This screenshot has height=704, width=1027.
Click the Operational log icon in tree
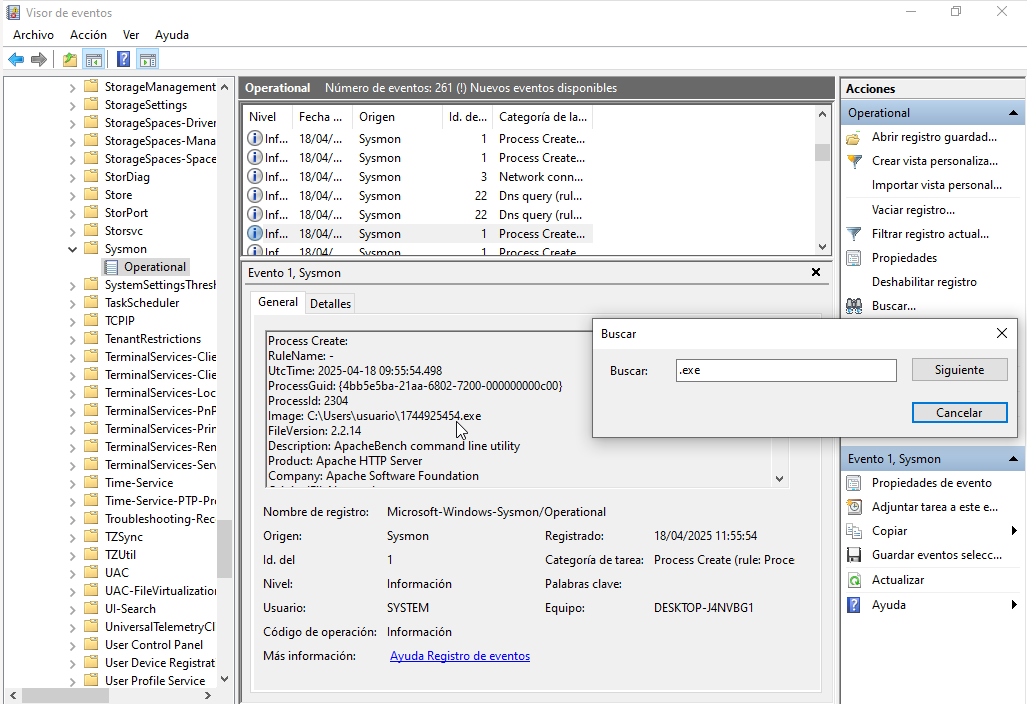point(111,267)
